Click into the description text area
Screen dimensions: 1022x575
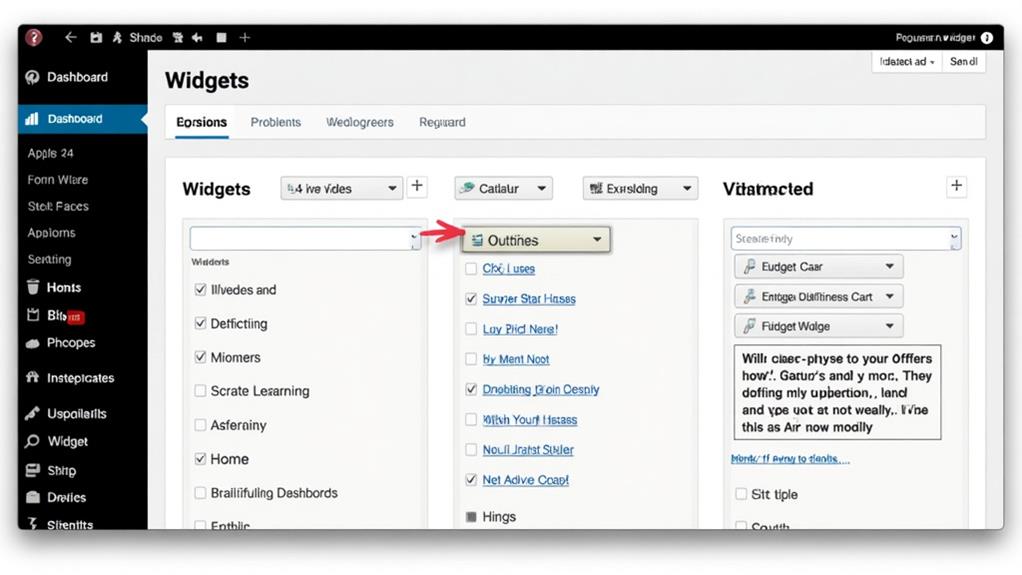click(x=838, y=392)
